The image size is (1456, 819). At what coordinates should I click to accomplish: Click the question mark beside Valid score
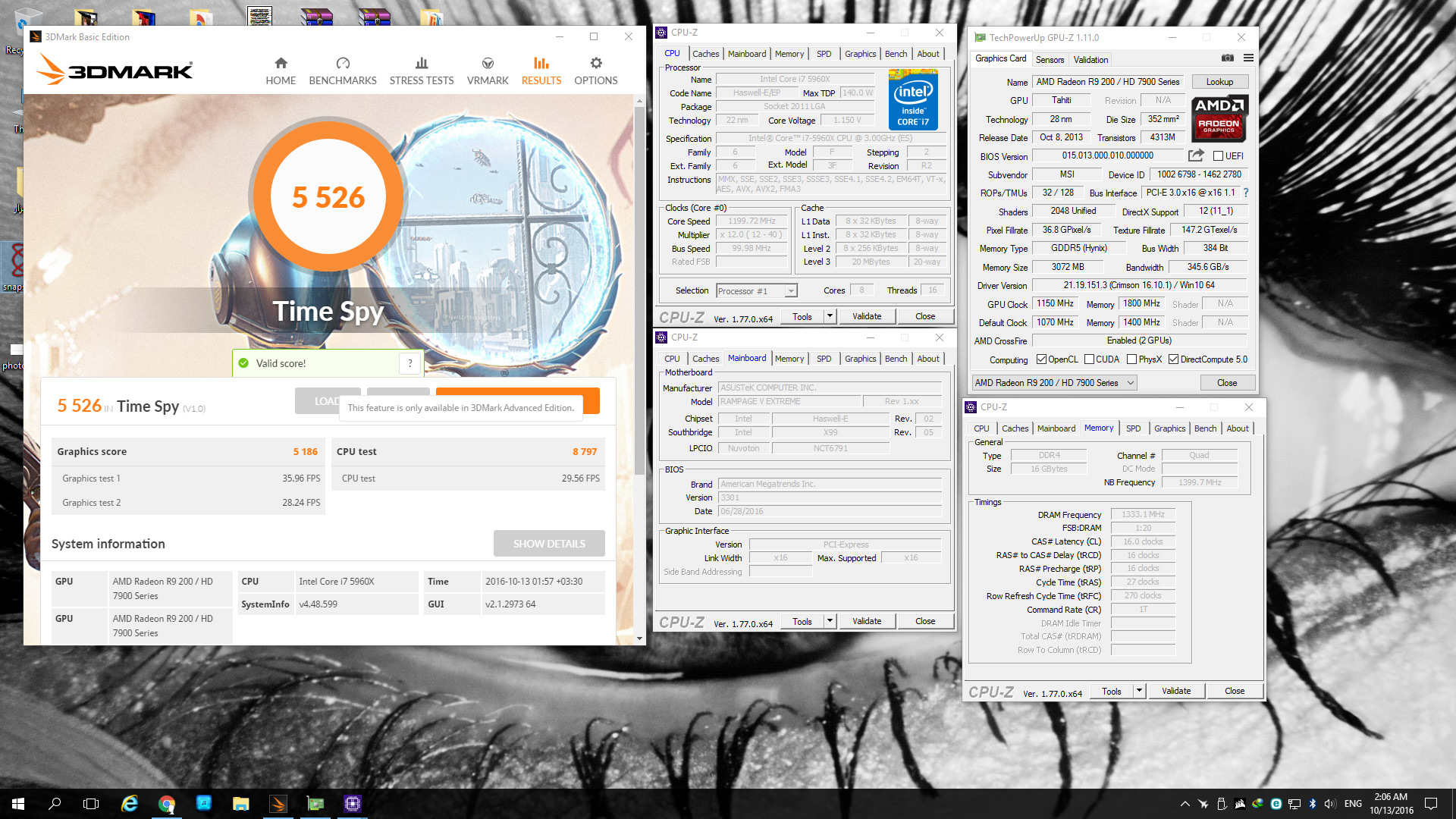coord(410,363)
